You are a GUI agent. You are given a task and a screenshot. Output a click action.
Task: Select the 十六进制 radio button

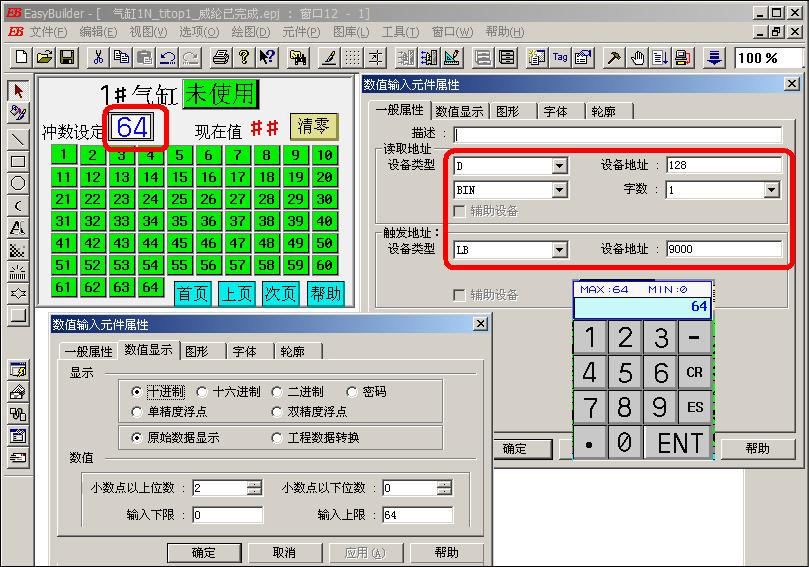pos(203,392)
